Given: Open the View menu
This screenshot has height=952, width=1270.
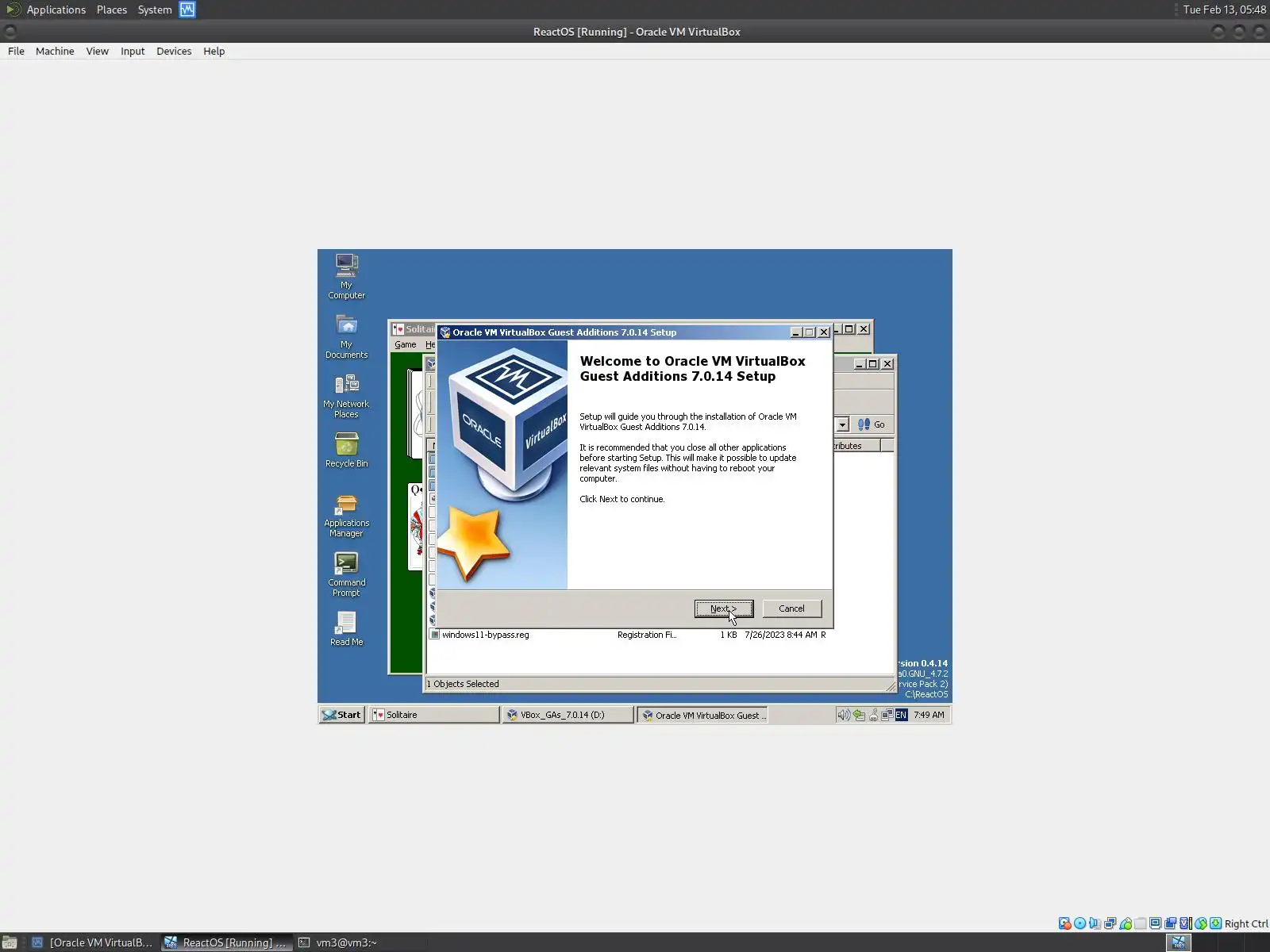Looking at the screenshot, I should 98,51.
